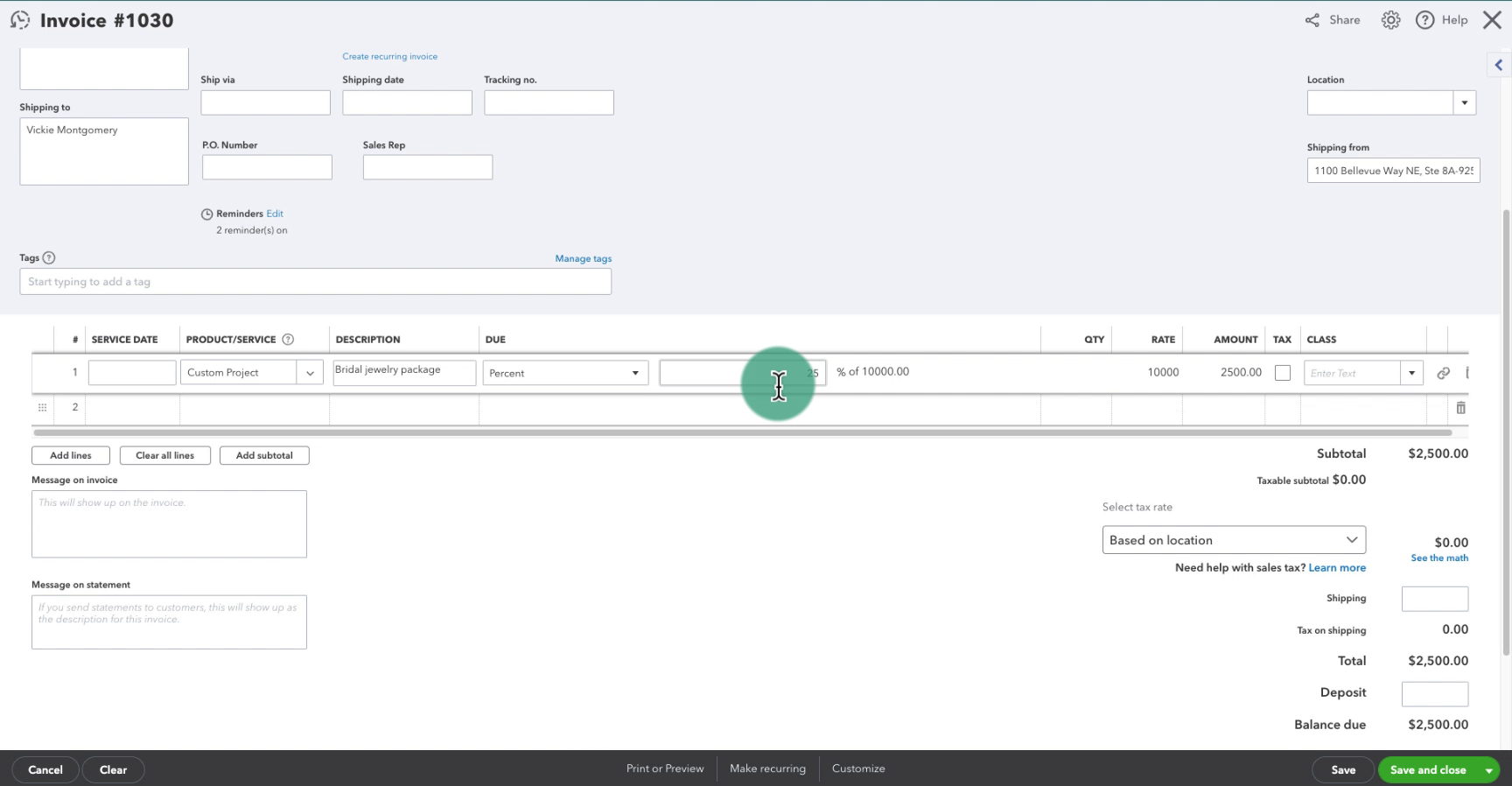Image resolution: width=1512 pixels, height=786 pixels.
Task: Click the Add subtotal button
Action: [x=264, y=455]
